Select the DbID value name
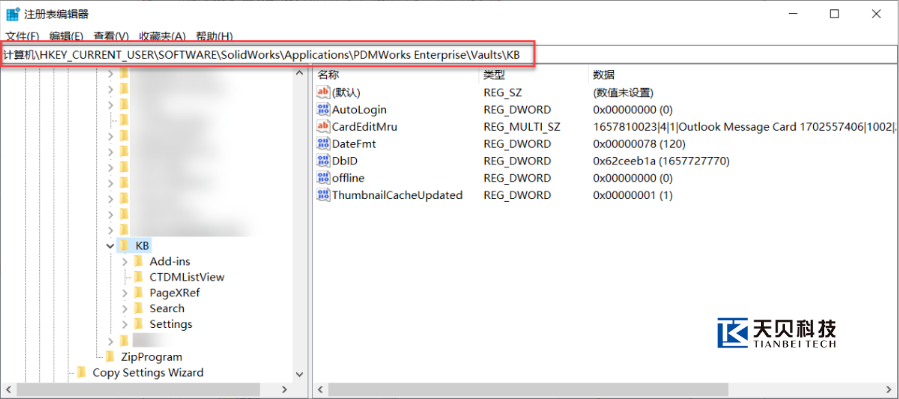The width and height of the screenshot is (899, 399). point(345,161)
